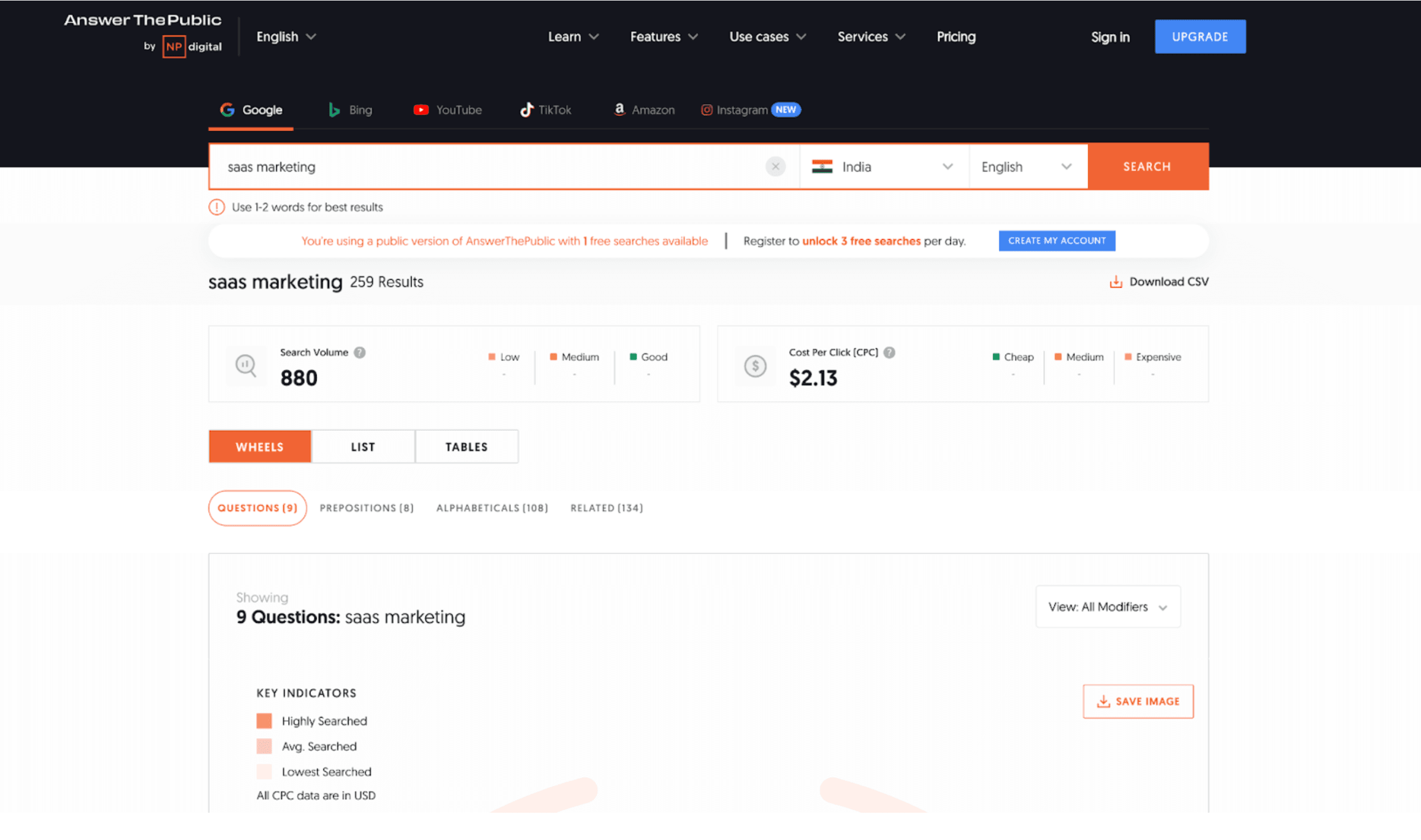Screen dimensions: 1421x840
Task: Show the ALPHABETICALS (108) category
Action: pyautogui.click(x=492, y=508)
